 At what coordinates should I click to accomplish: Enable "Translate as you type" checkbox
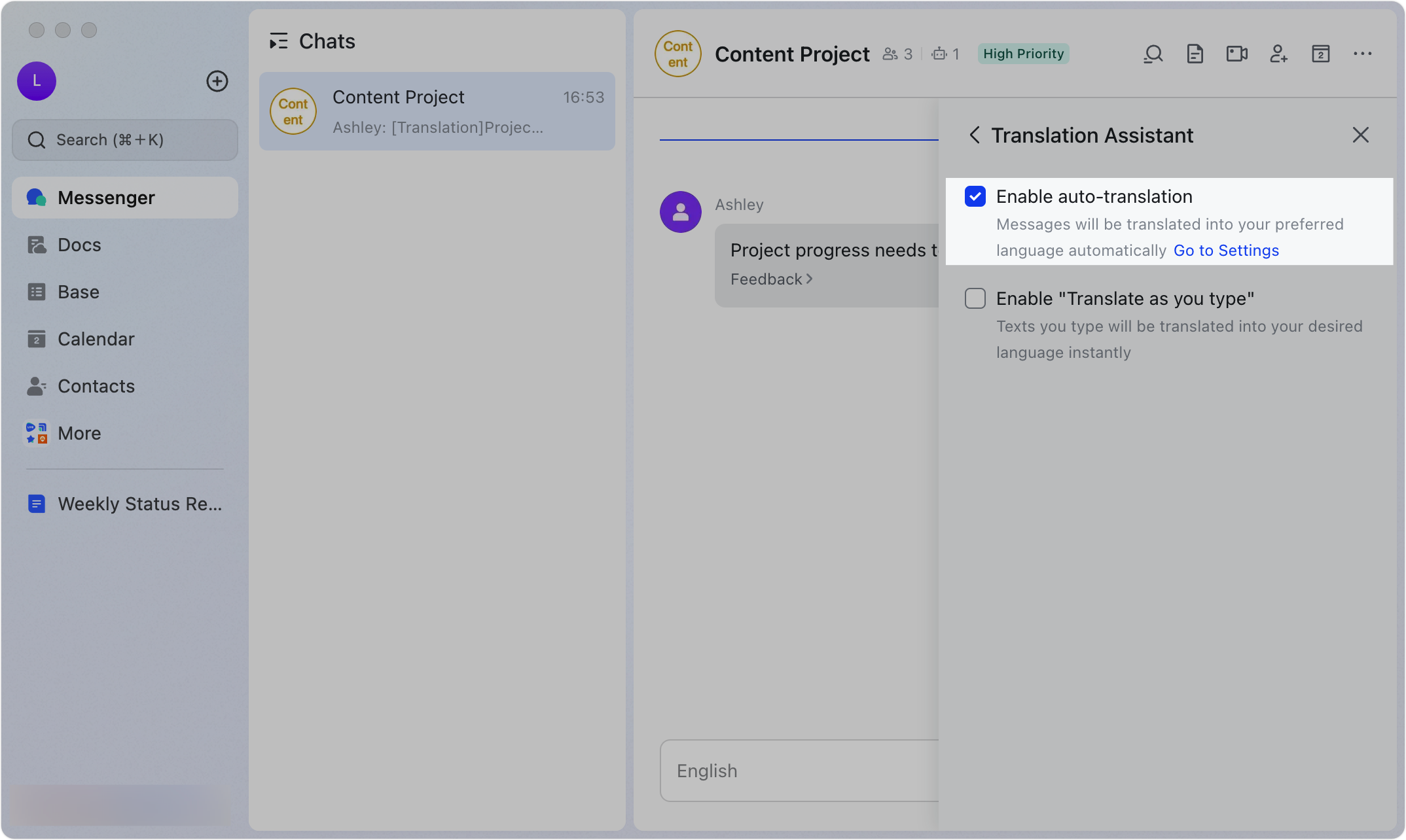(x=975, y=298)
